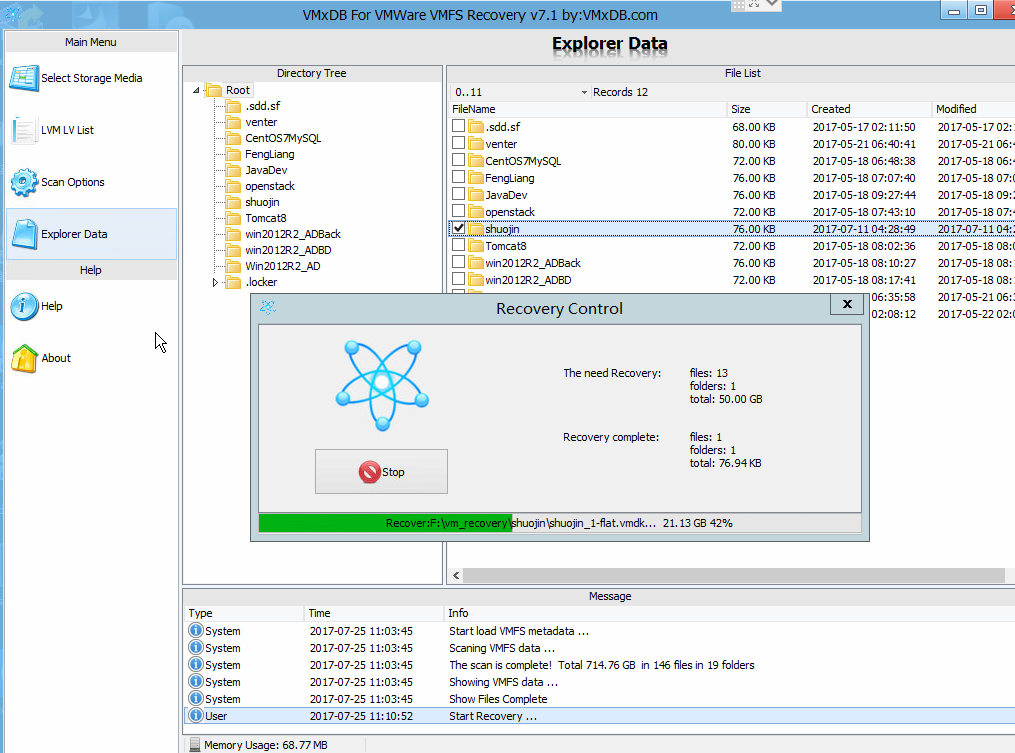
Task: Click info icon of Start load VMFS metadata message
Action: coord(195,630)
